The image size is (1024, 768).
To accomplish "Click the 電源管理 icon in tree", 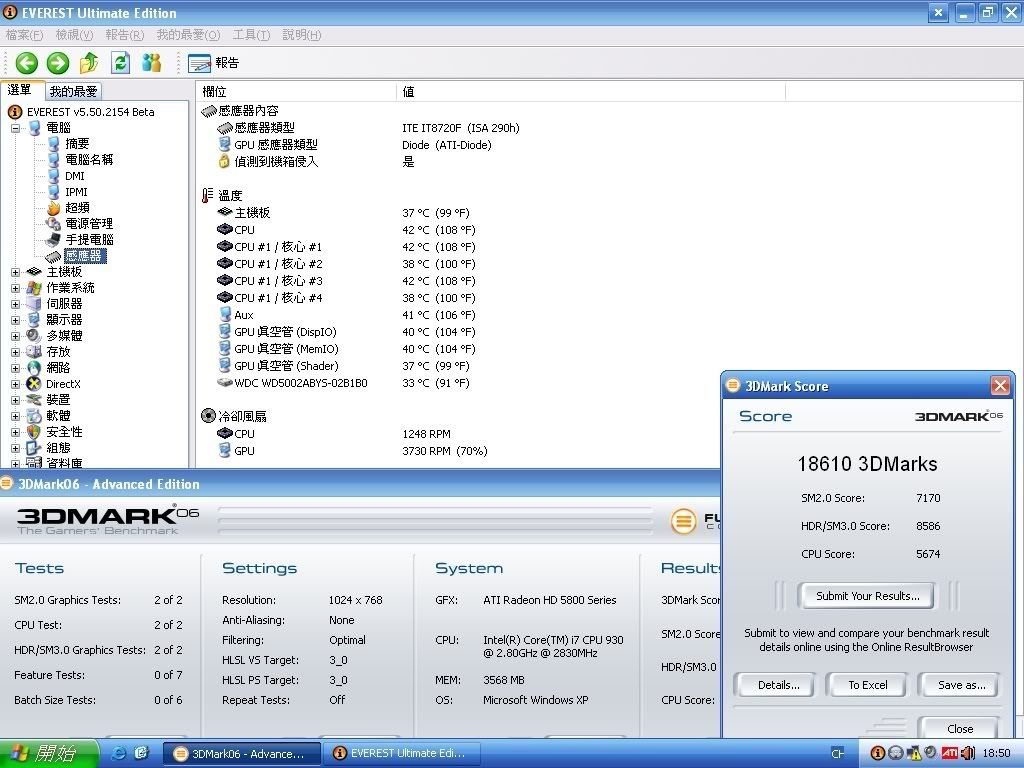I will [x=54, y=224].
